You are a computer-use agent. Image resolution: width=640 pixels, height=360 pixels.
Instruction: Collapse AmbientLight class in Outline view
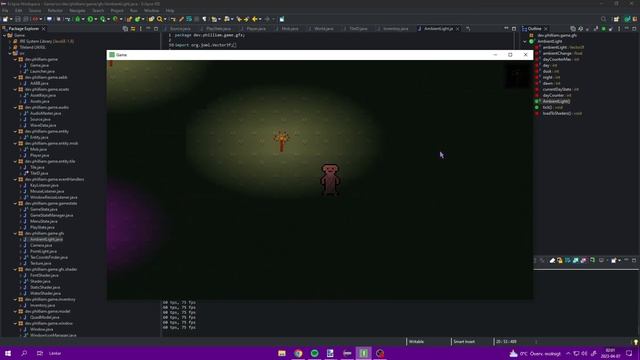pyautogui.click(x=525, y=41)
